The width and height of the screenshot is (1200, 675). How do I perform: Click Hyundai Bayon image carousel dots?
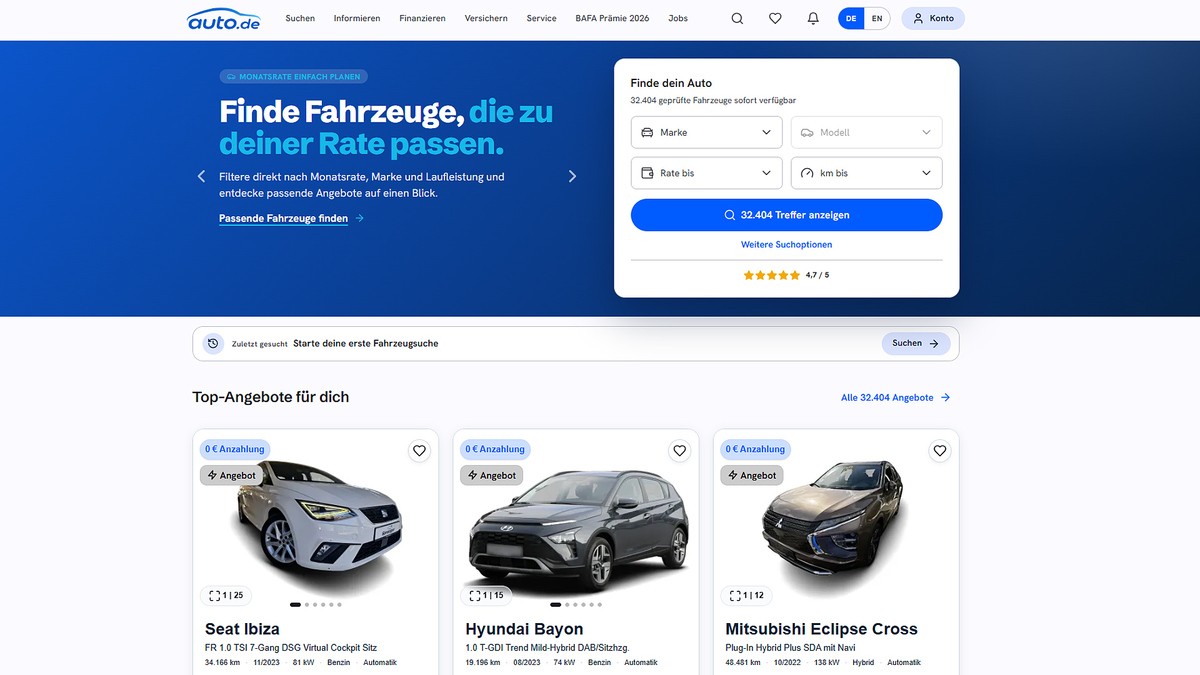[575, 604]
